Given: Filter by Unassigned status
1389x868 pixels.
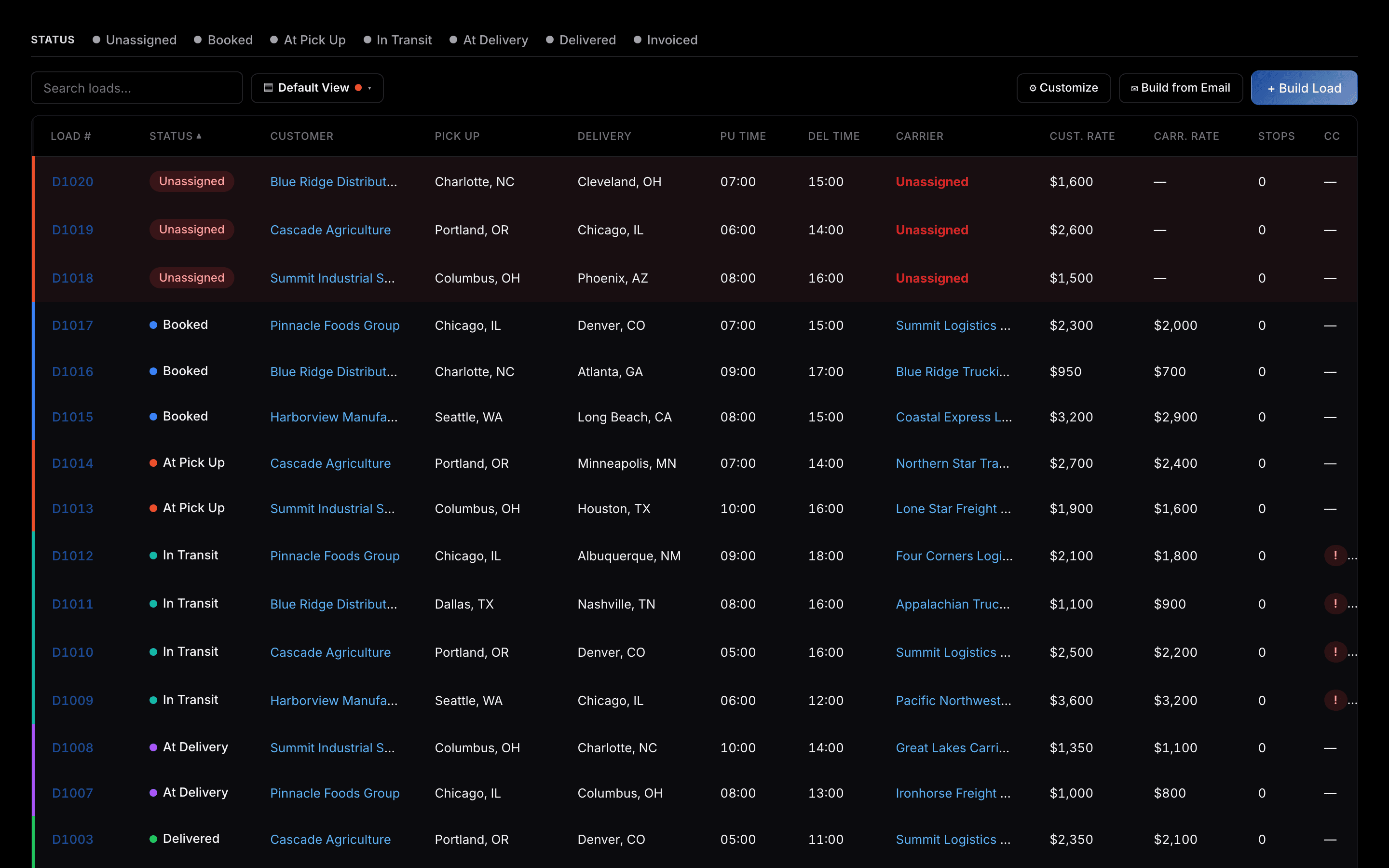Looking at the screenshot, I should click(x=135, y=40).
